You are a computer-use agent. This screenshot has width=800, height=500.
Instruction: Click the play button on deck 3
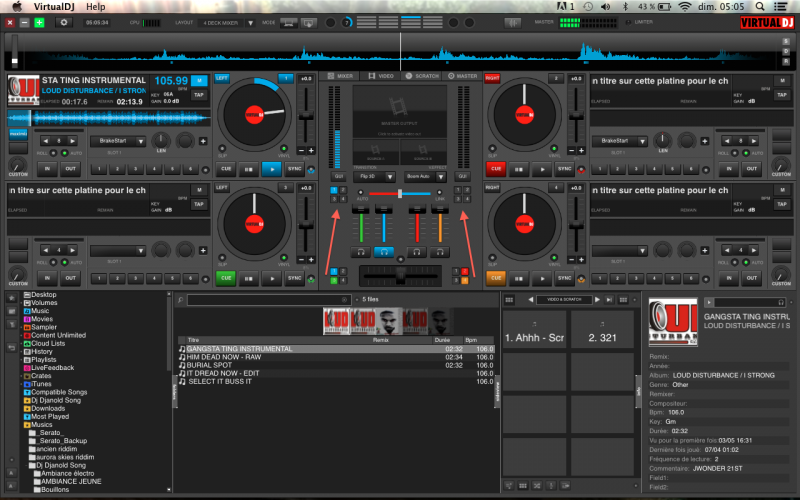pyautogui.click(x=271, y=278)
